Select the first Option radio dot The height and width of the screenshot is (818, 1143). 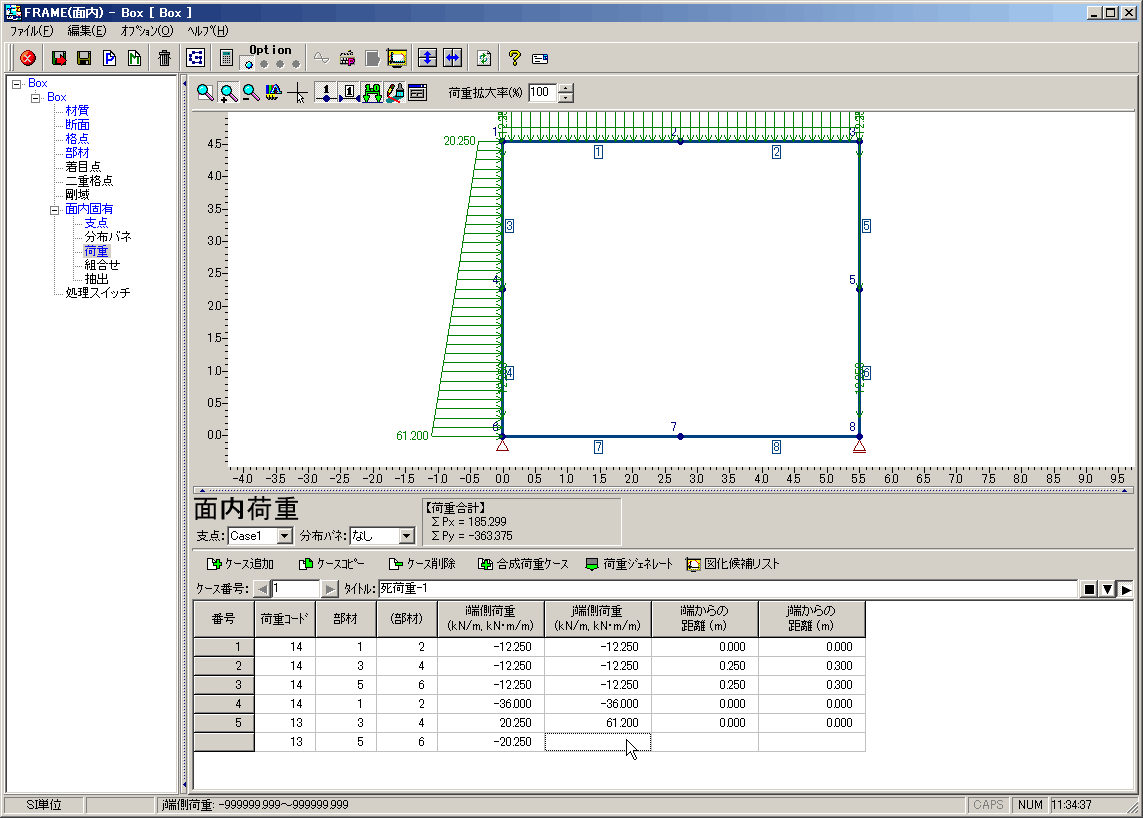click(x=249, y=64)
